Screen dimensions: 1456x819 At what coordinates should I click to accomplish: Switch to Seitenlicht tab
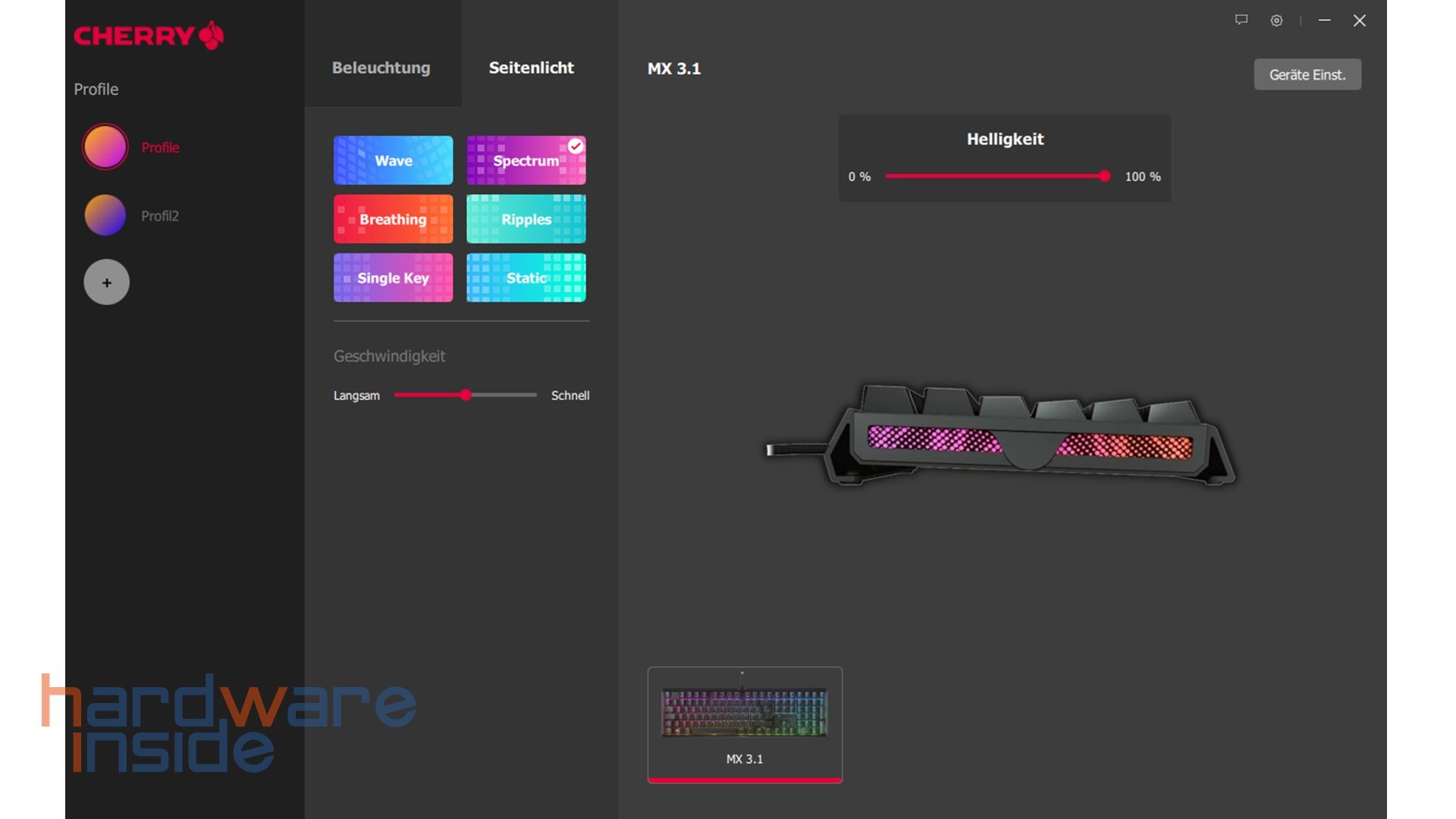click(x=531, y=68)
